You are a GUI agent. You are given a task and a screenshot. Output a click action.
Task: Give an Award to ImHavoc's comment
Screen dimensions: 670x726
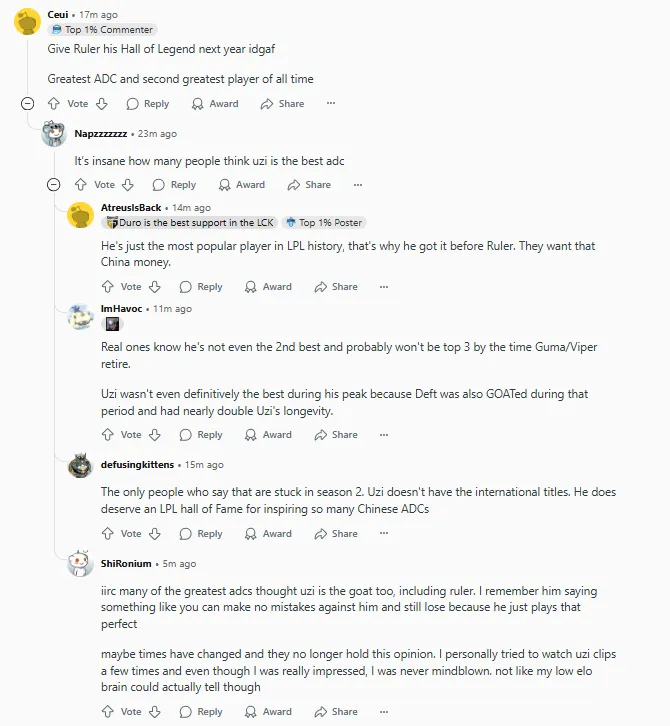pyautogui.click(x=268, y=435)
